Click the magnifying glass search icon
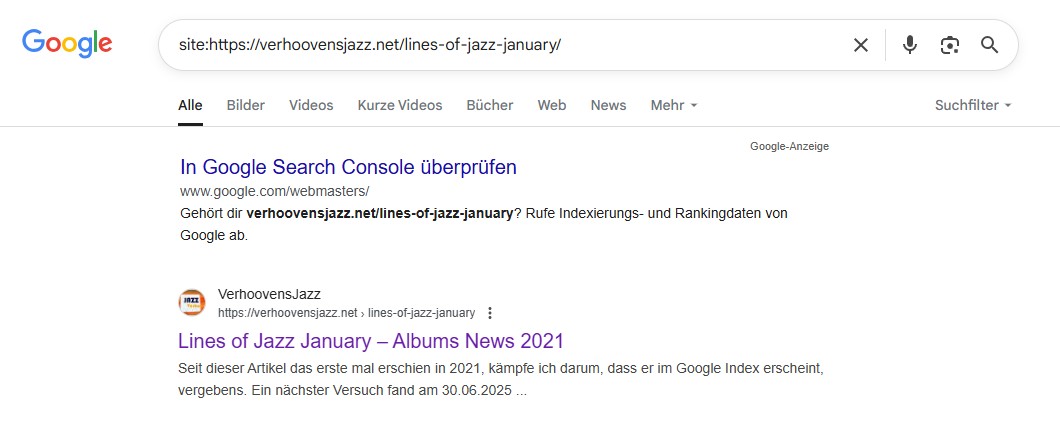Viewport: 1060px width, 442px height. 989,45
